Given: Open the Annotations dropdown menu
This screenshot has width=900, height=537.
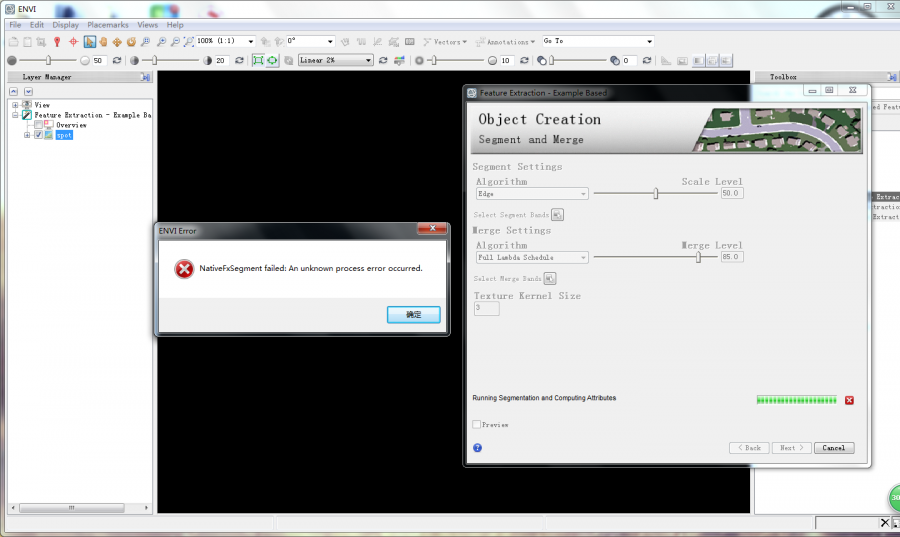Looking at the screenshot, I should click(505, 42).
